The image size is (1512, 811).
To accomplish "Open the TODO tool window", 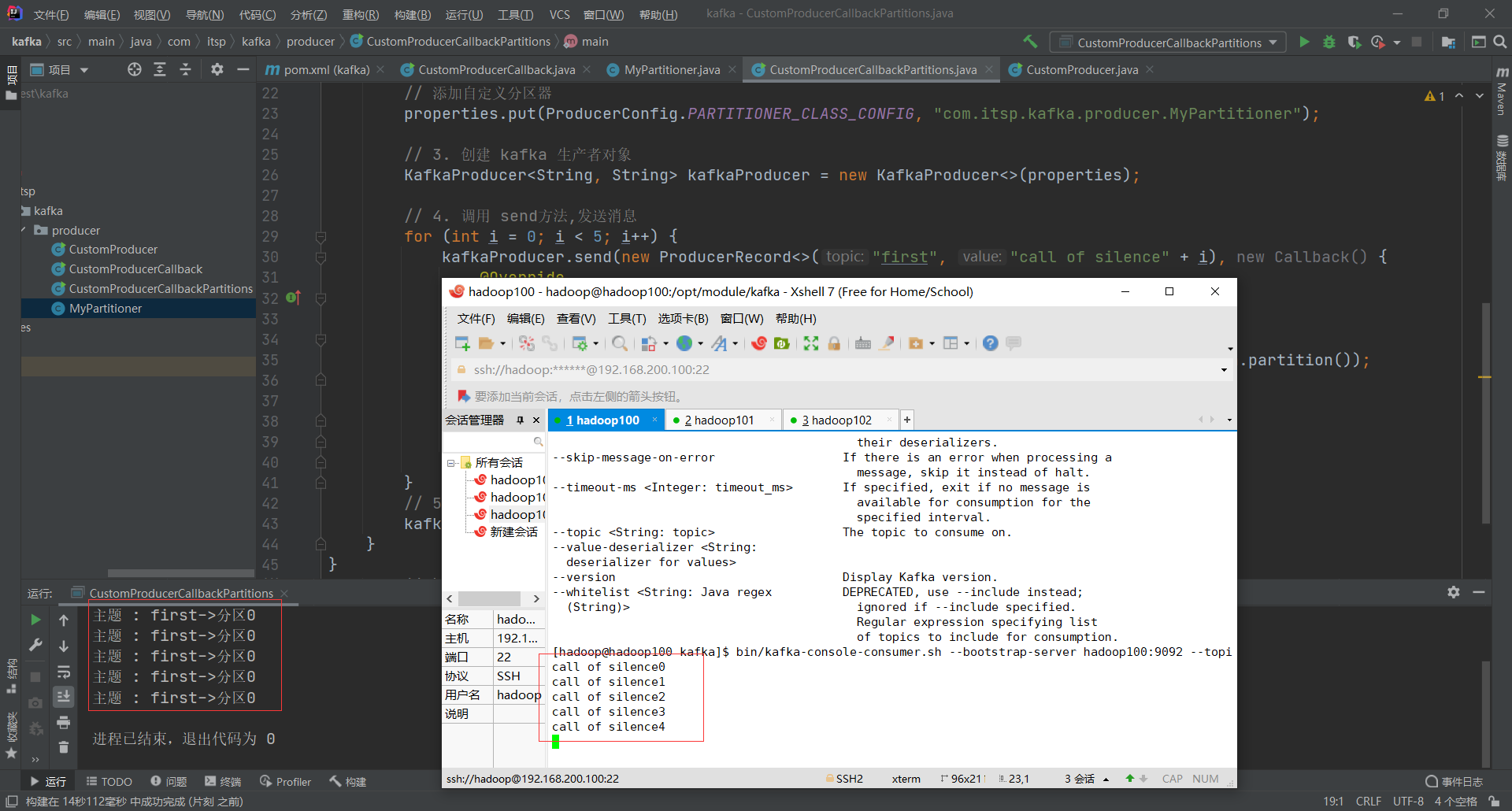I will (109, 782).
